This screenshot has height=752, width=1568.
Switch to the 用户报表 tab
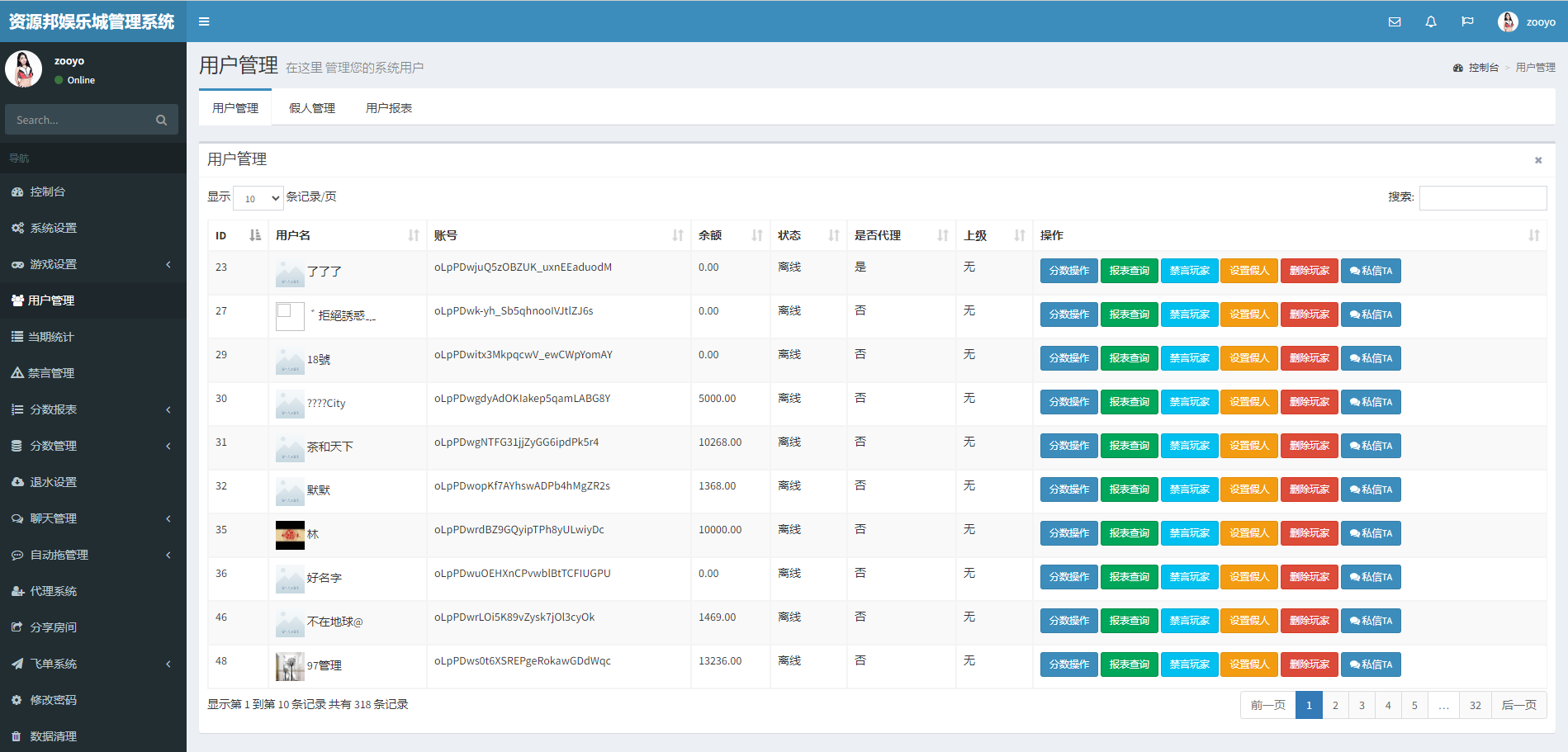[389, 108]
